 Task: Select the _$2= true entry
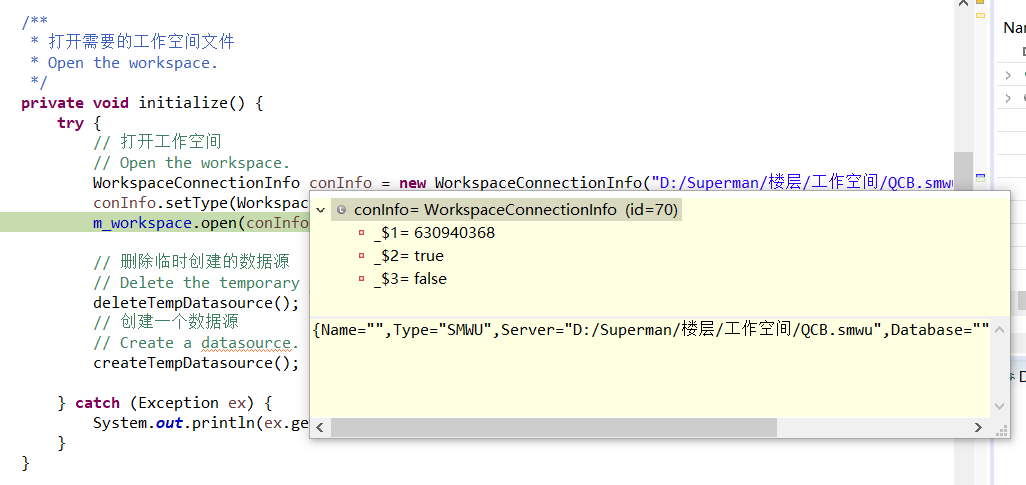click(408, 256)
